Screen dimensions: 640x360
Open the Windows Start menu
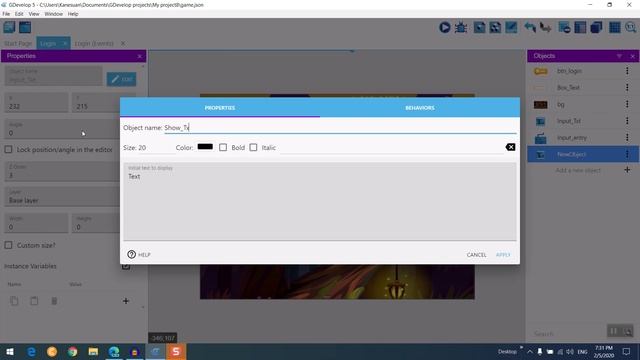point(10,351)
